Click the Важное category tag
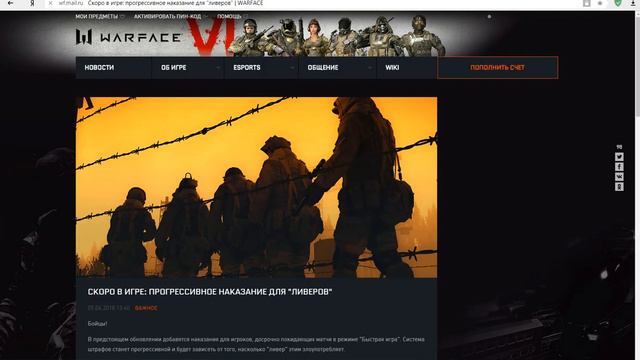640x360 pixels. click(146, 308)
